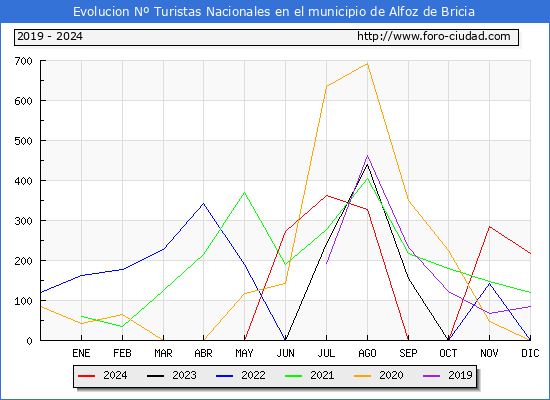This screenshot has height=400, width=550.
Task: Click the 500 y-axis value
Action: 24,141
